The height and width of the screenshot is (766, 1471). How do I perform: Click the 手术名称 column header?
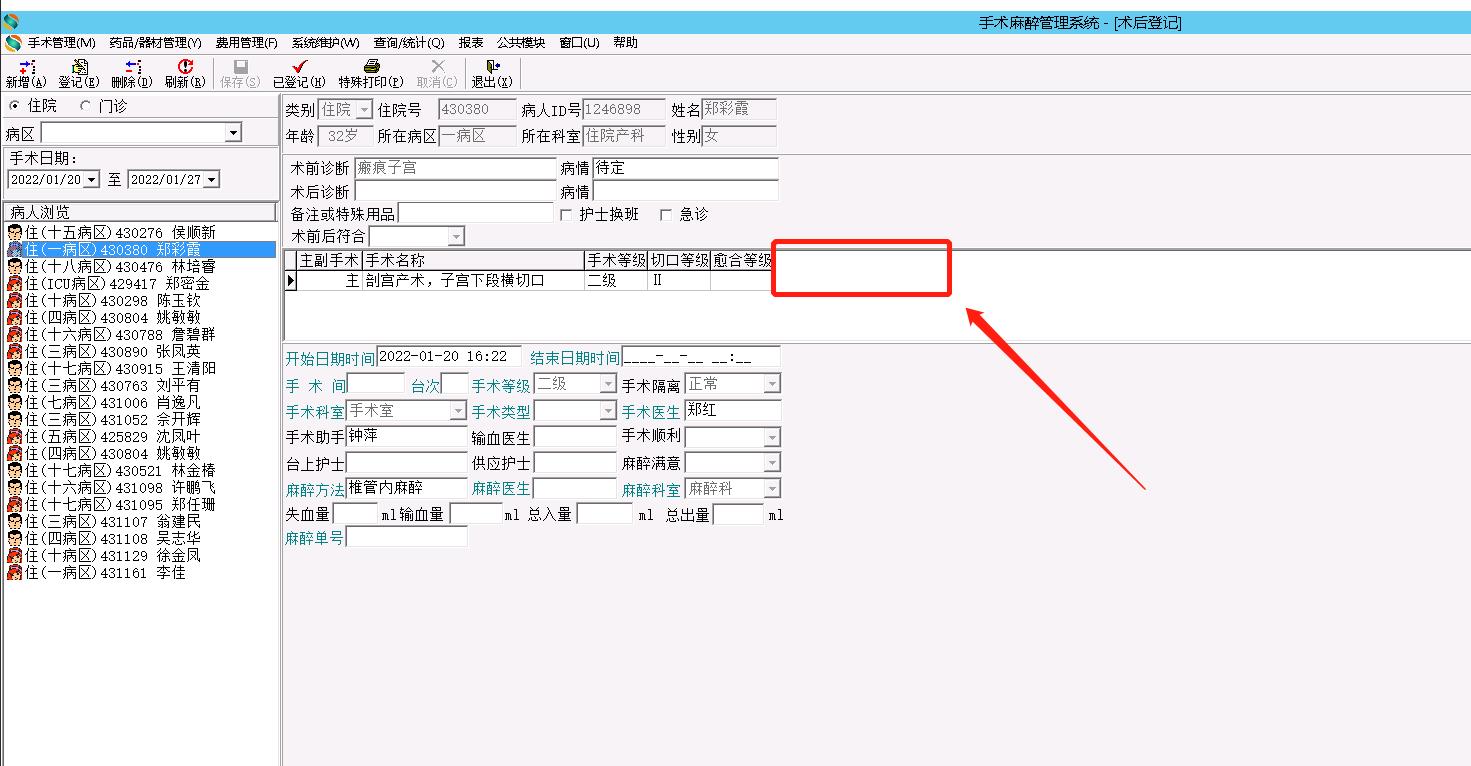click(472, 261)
